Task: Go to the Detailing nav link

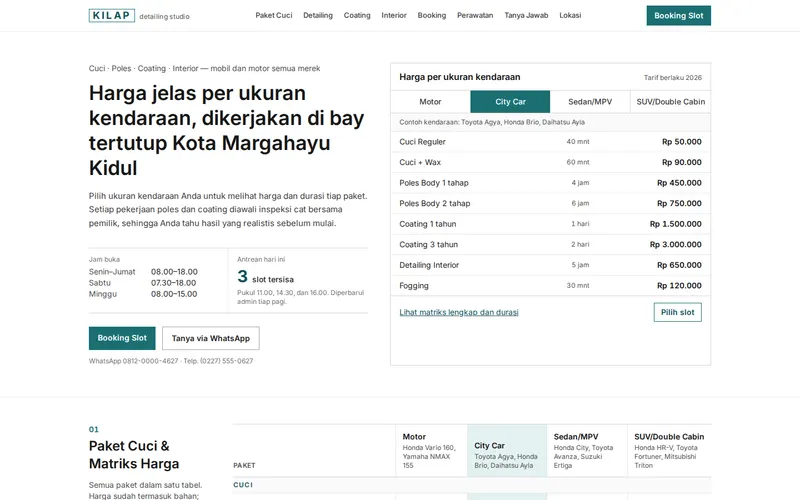Action: tap(318, 15)
